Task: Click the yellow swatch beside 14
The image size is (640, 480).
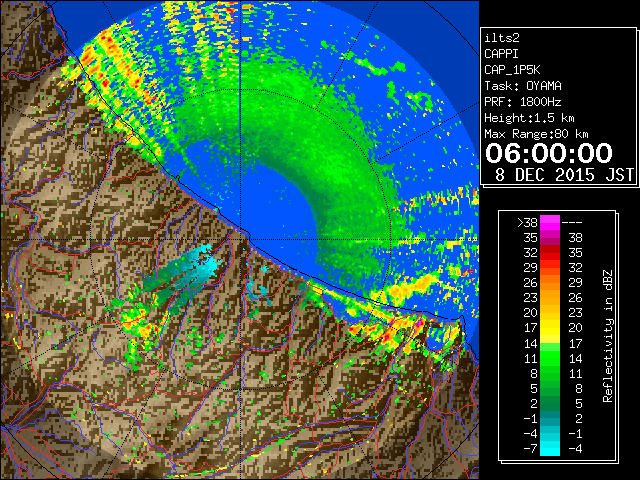Action: (x=550, y=338)
